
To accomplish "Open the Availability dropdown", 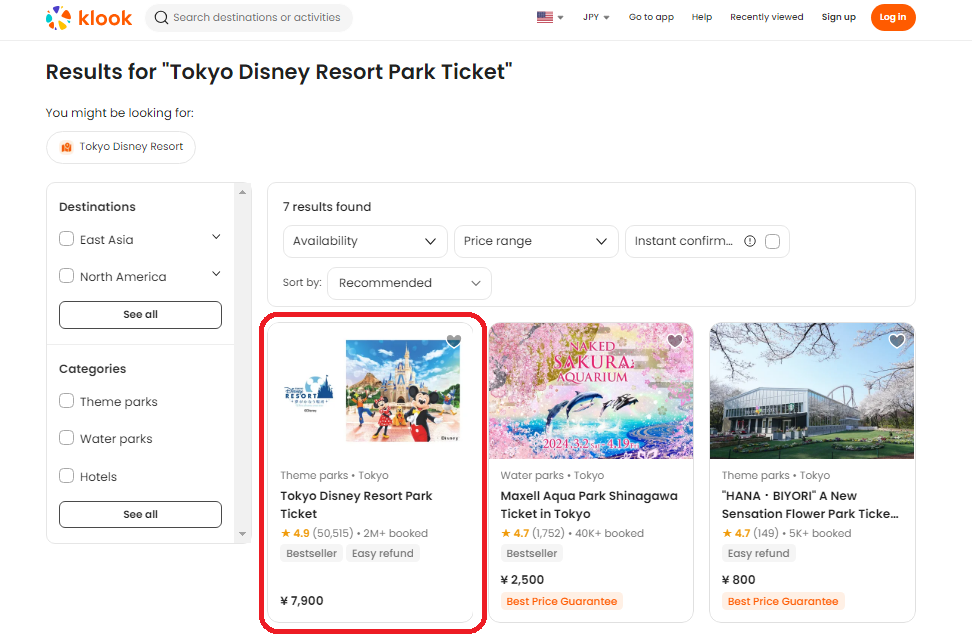I will [365, 241].
